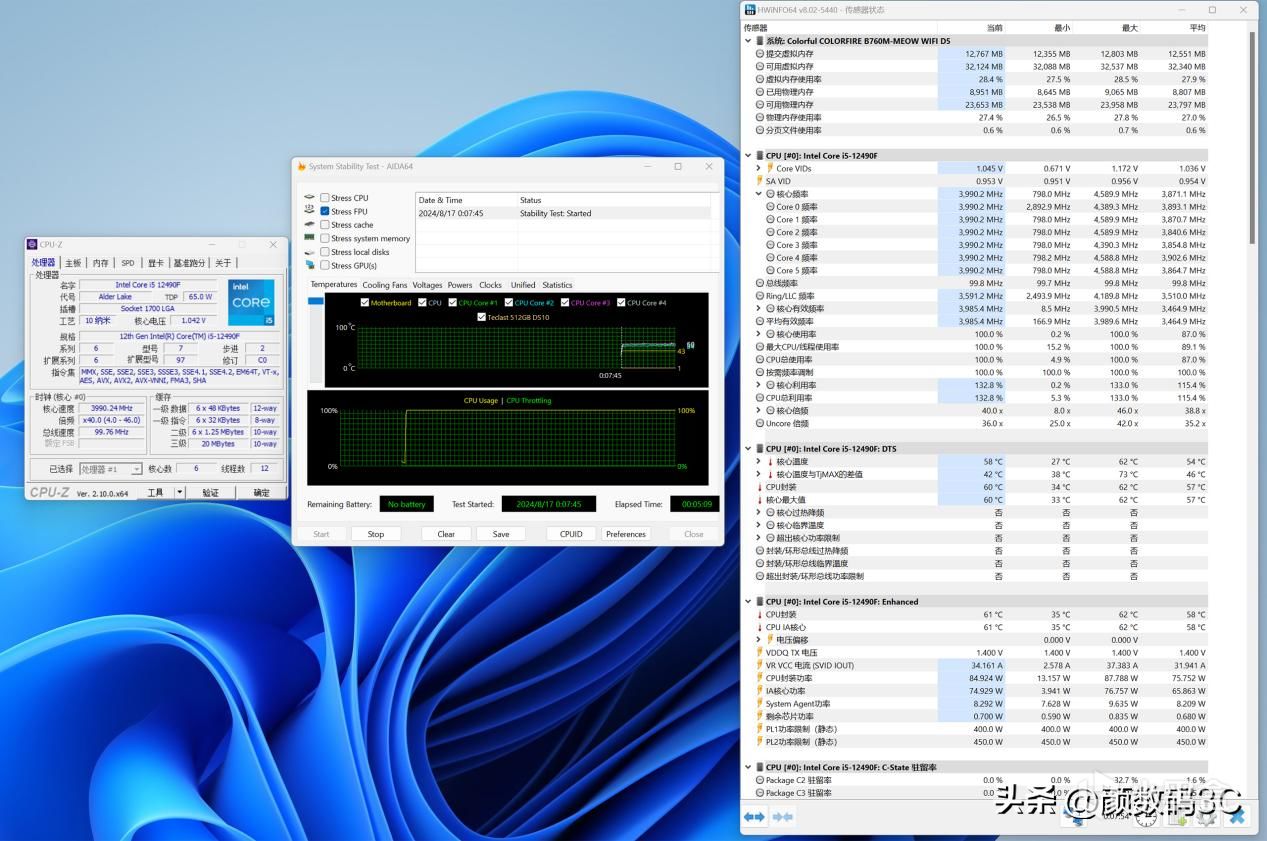Enable the Stress CPU checkbox
Screen dimensions: 1267x841
[x=325, y=198]
